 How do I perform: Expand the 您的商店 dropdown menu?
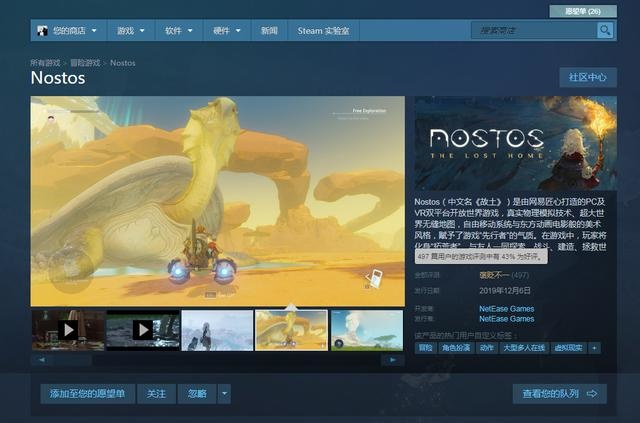[x=94, y=31]
